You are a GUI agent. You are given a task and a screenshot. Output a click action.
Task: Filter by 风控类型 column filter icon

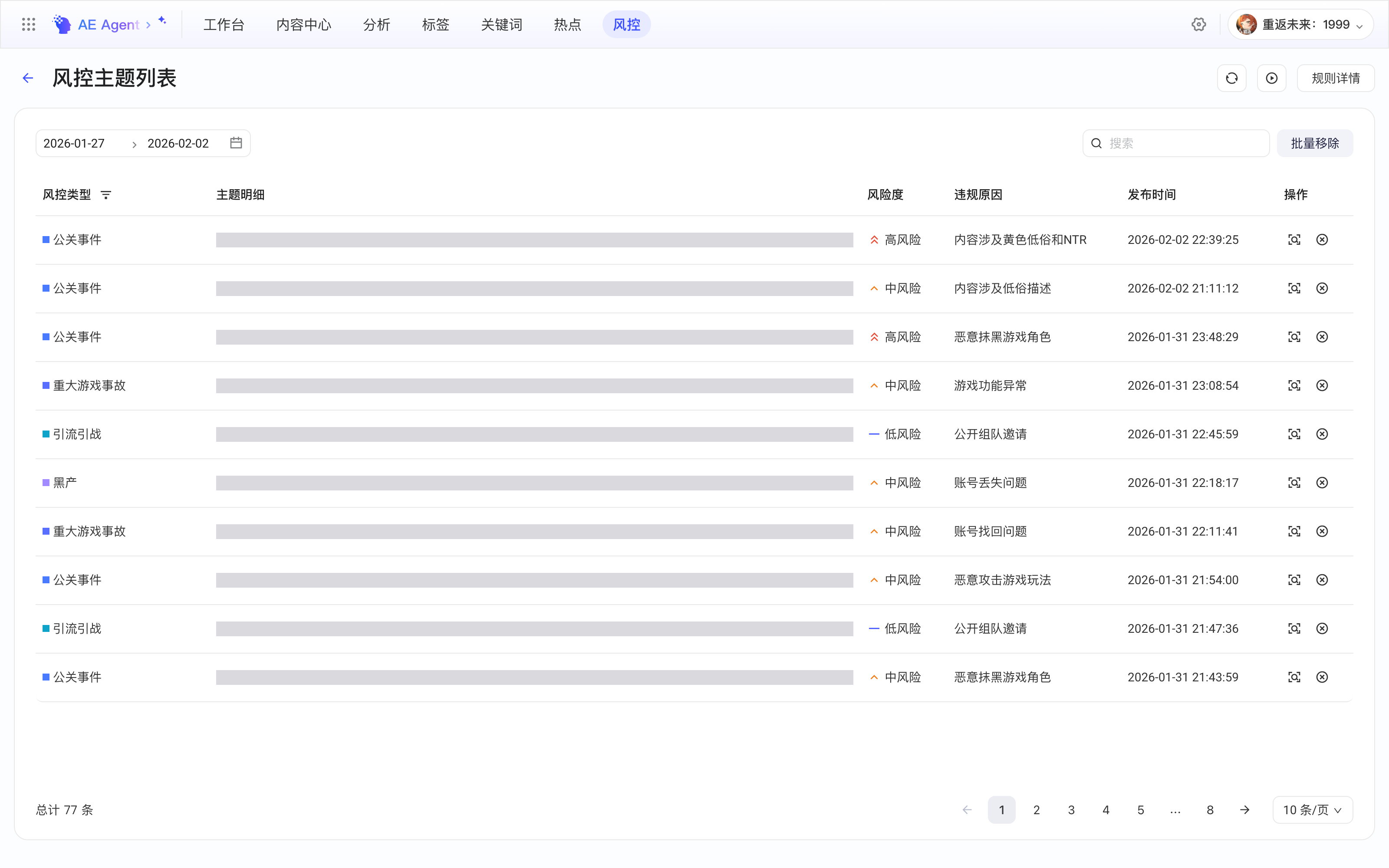[106, 195]
